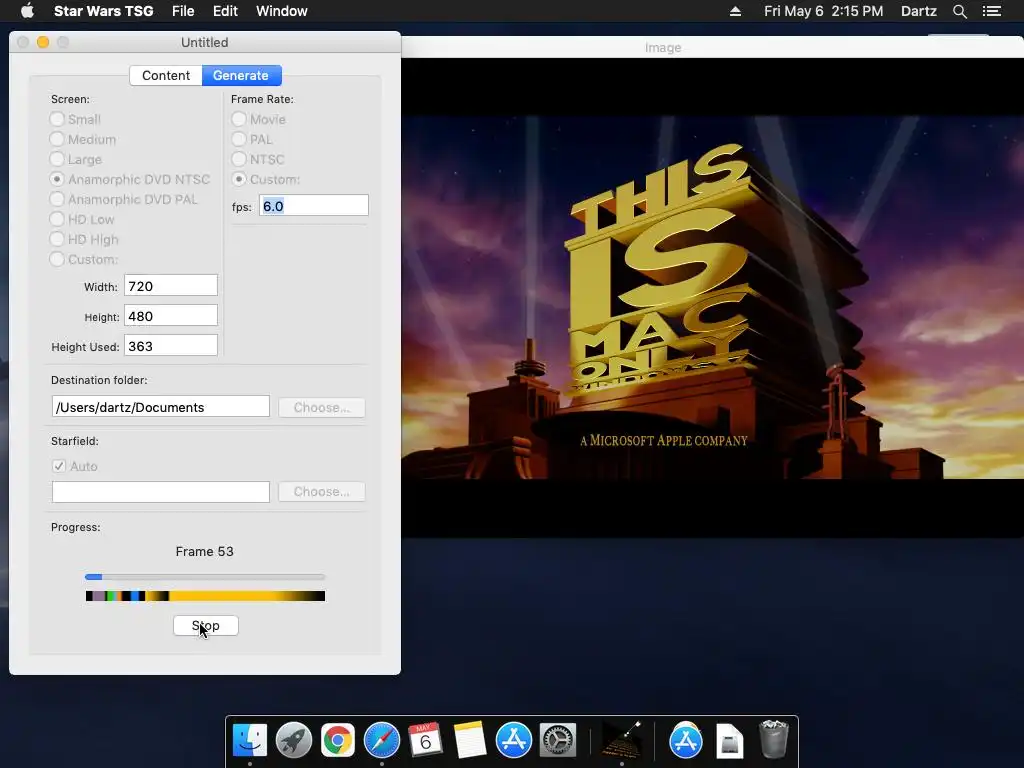The height and width of the screenshot is (768, 1024).
Task: Open the Trash in the dock
Action: click(774, 739)
